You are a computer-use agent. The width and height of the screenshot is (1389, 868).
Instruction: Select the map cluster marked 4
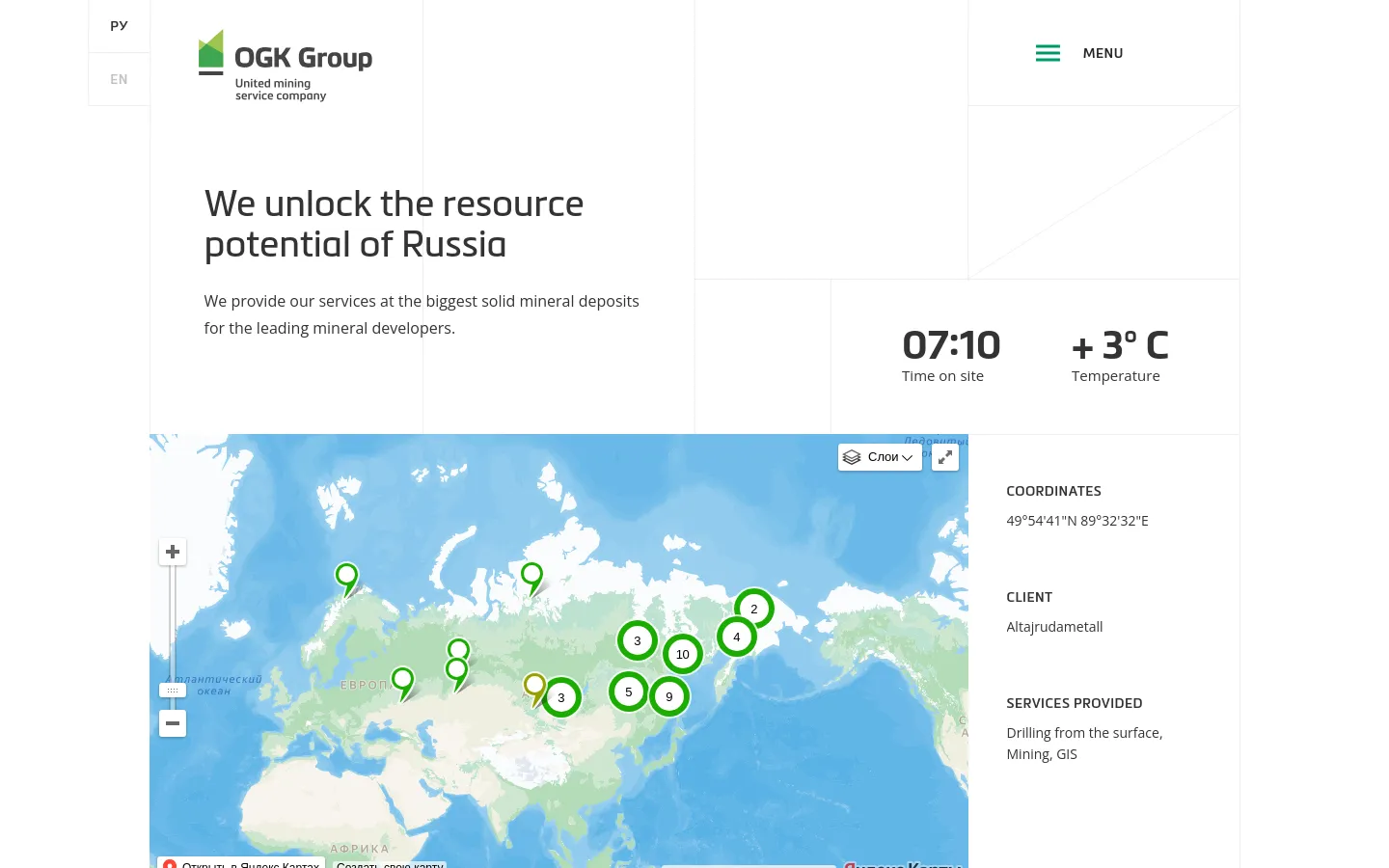[737, 637]
